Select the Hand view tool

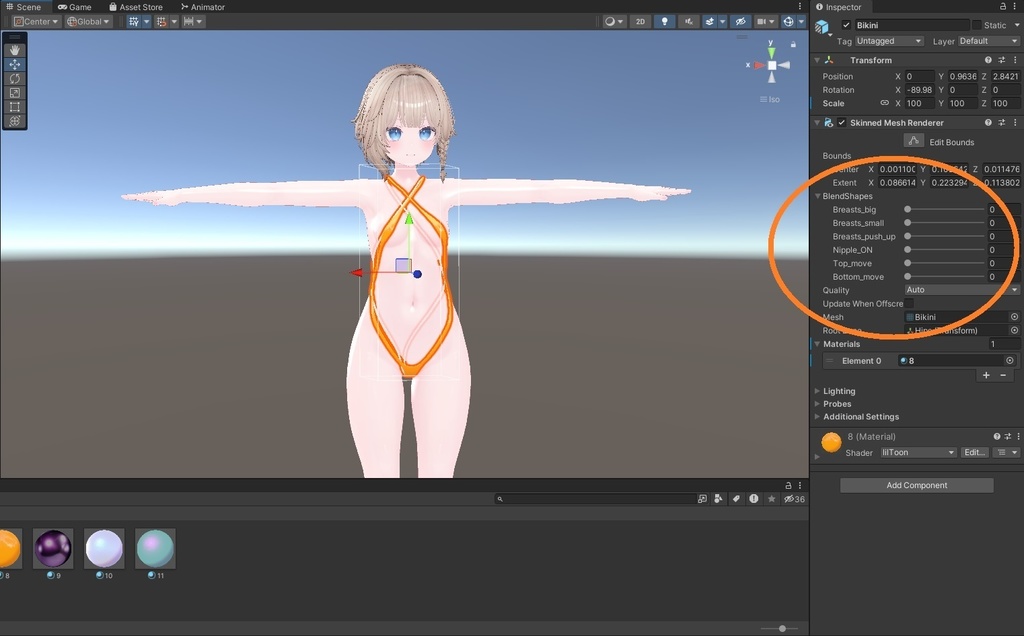[x=14, y=50]
